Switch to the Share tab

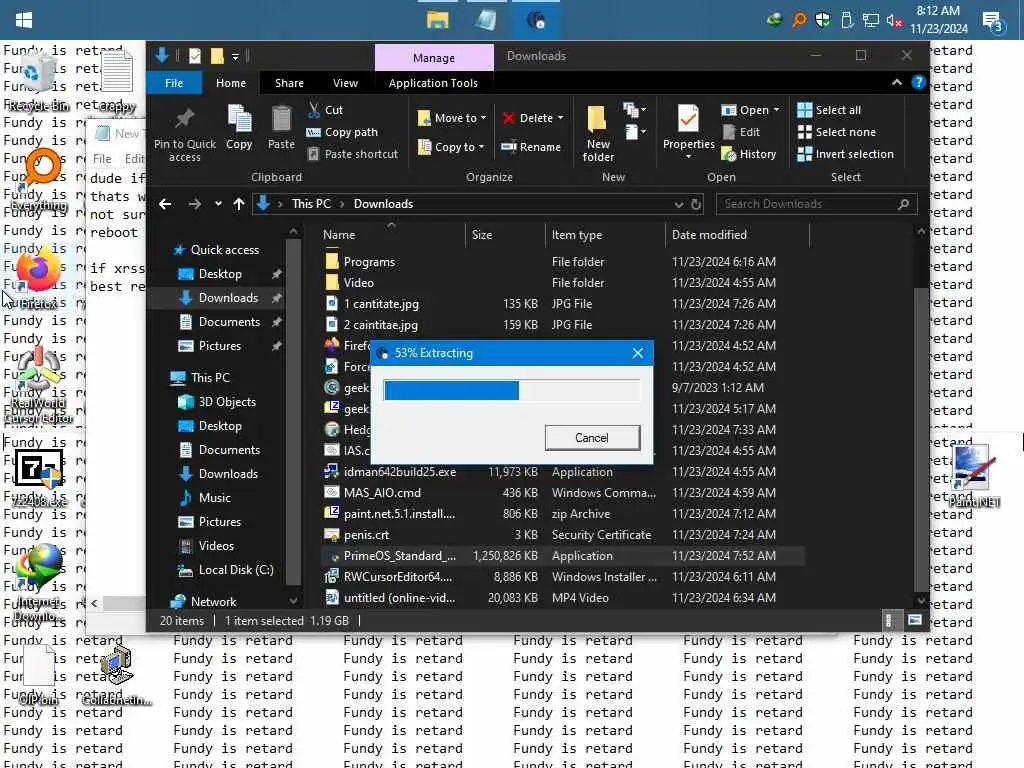[x=289, y=83]
